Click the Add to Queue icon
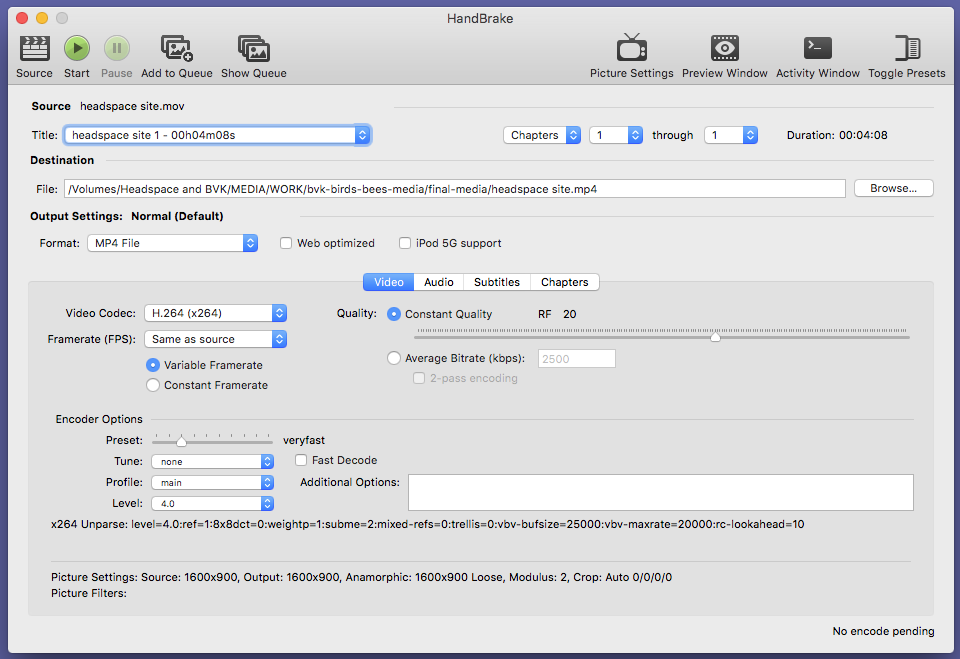 pyautogui.click(x=177, y=48)
